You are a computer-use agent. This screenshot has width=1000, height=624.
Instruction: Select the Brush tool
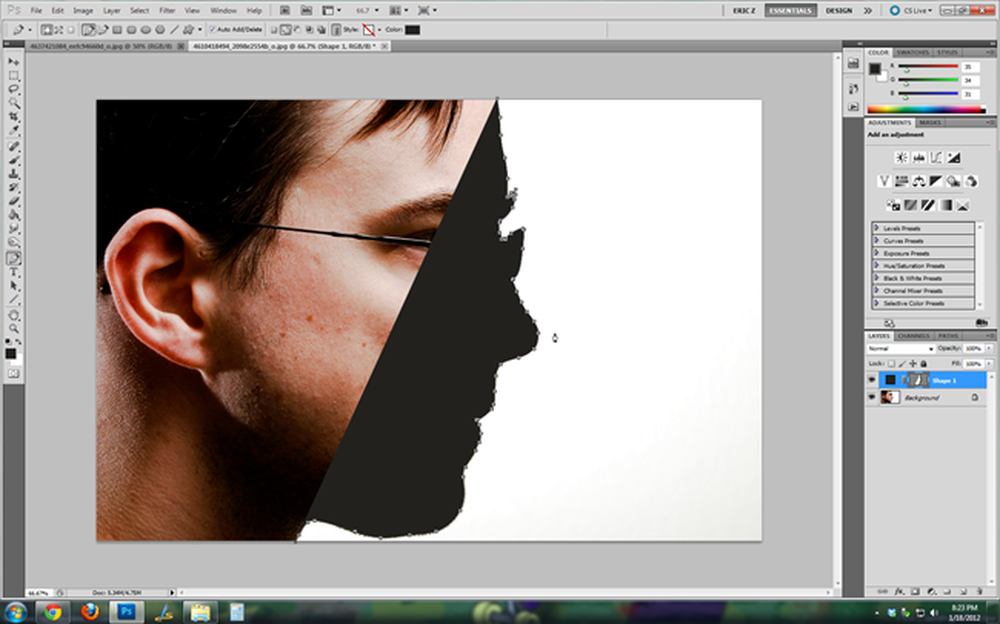point(13,160)
